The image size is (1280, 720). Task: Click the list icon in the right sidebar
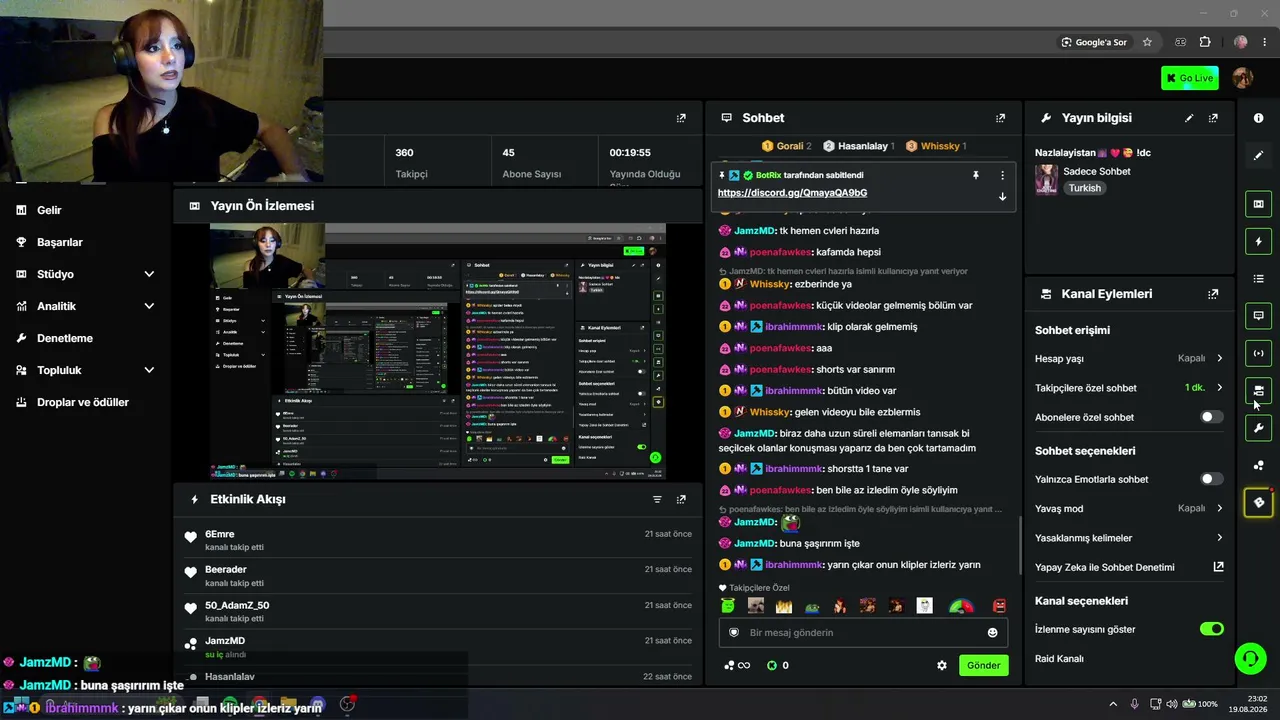(1259, 278)
